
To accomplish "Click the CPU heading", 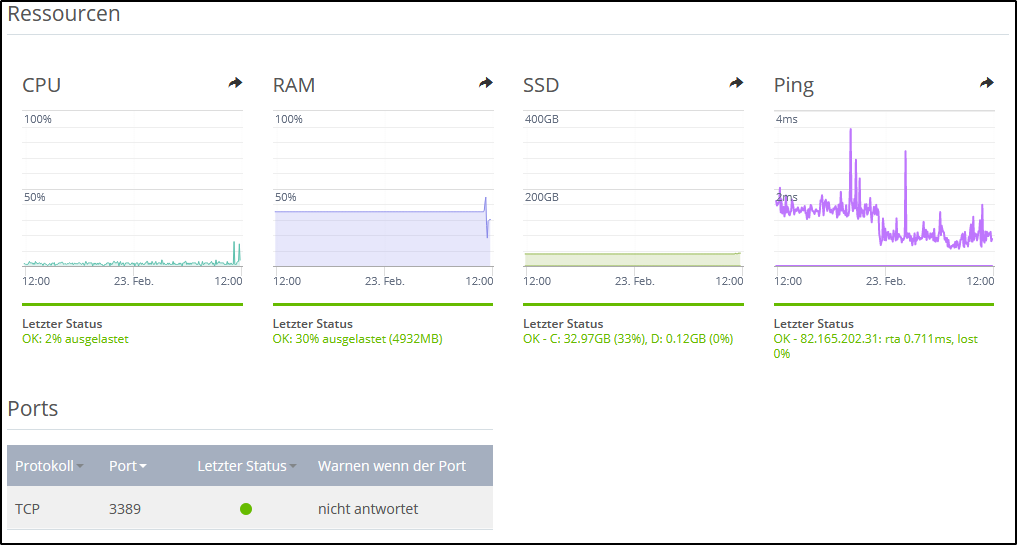I will (42, 85).
